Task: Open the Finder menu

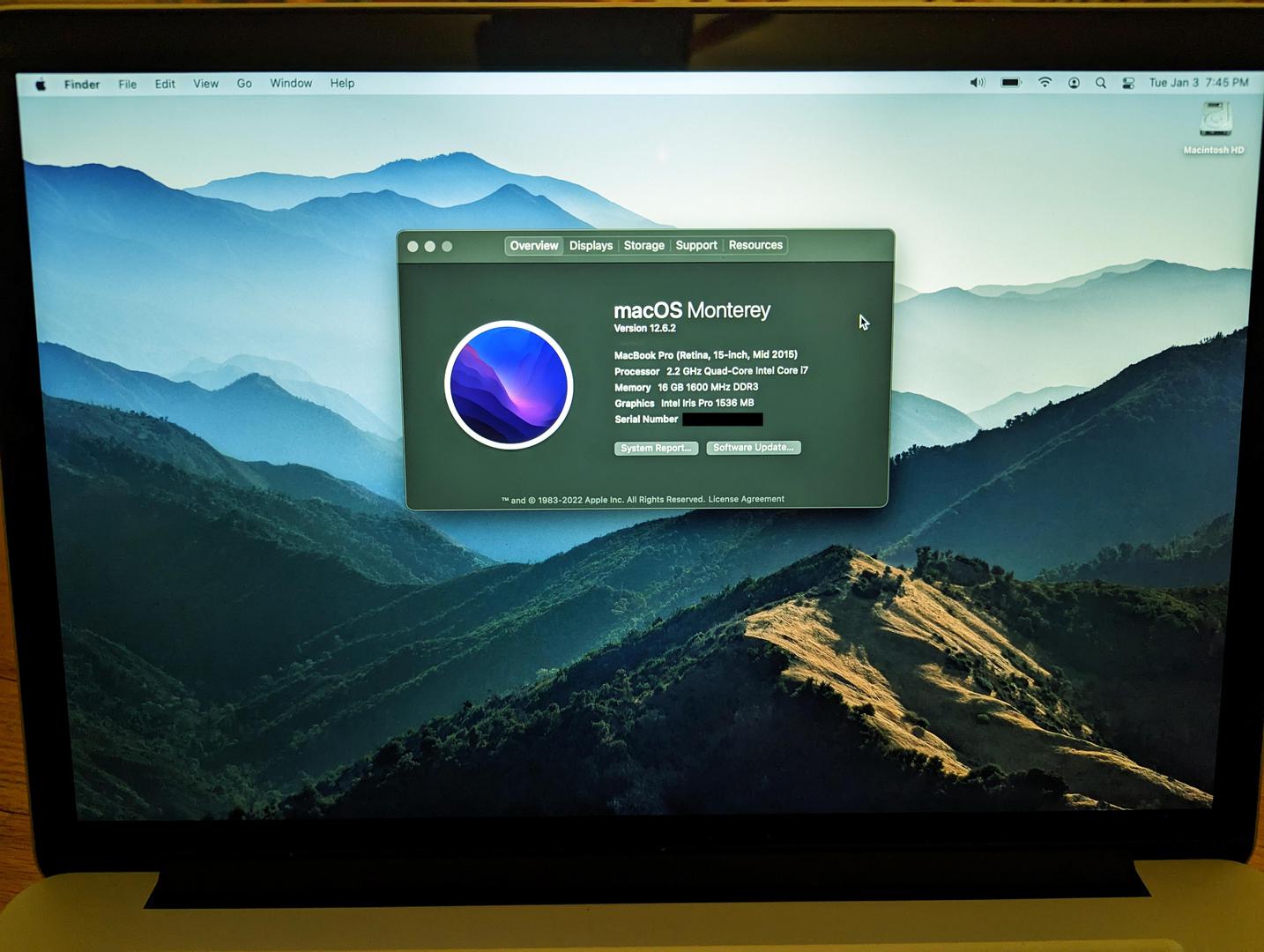Action: tap(81, 85)
